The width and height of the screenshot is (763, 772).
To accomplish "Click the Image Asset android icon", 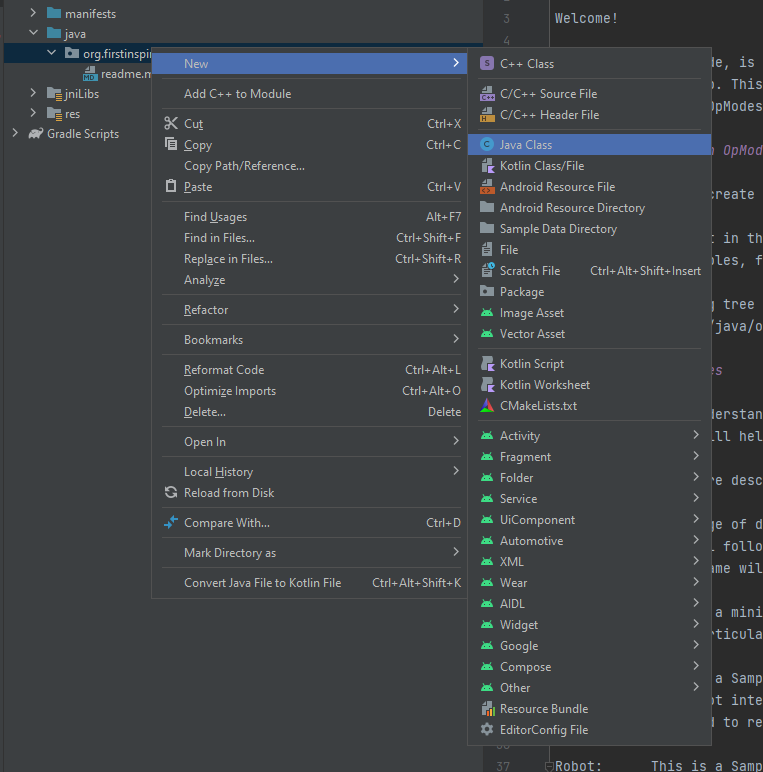I will [487, 313].
